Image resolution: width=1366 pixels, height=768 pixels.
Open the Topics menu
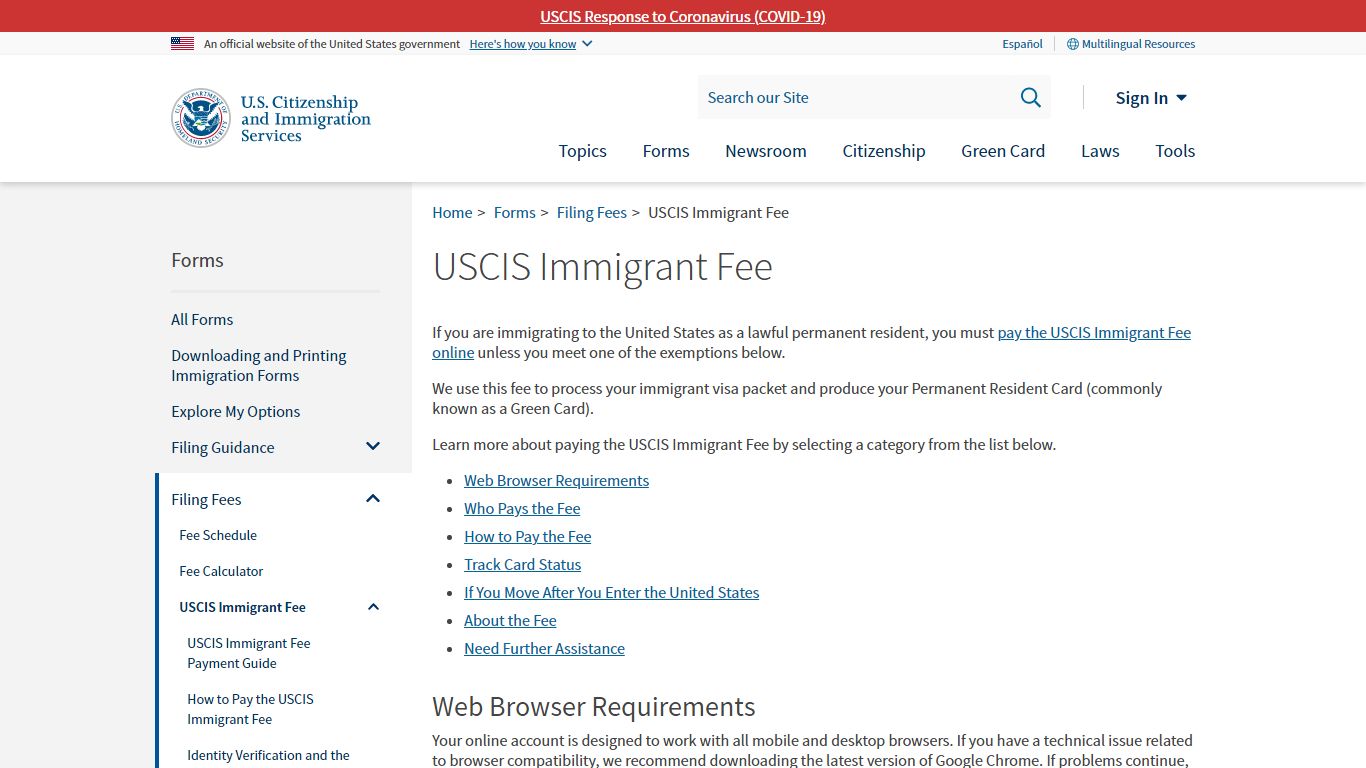click(x=582, y=151)
